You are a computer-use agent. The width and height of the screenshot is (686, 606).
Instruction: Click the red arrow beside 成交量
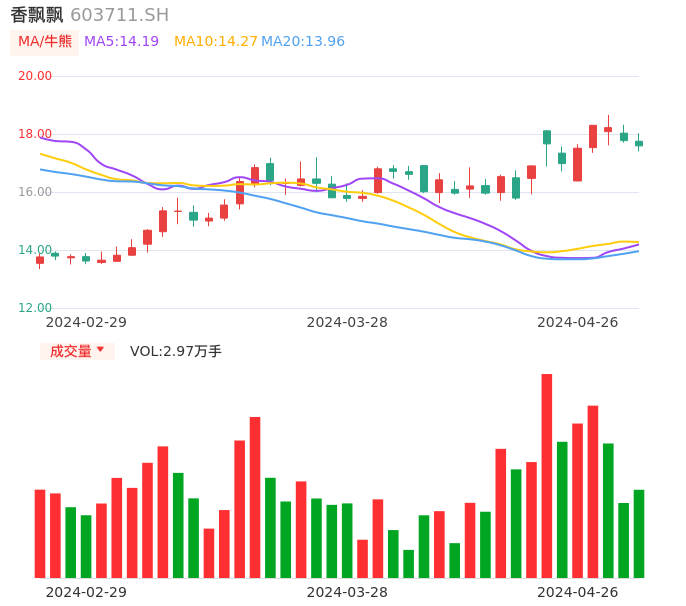click(x=100, y=350)
